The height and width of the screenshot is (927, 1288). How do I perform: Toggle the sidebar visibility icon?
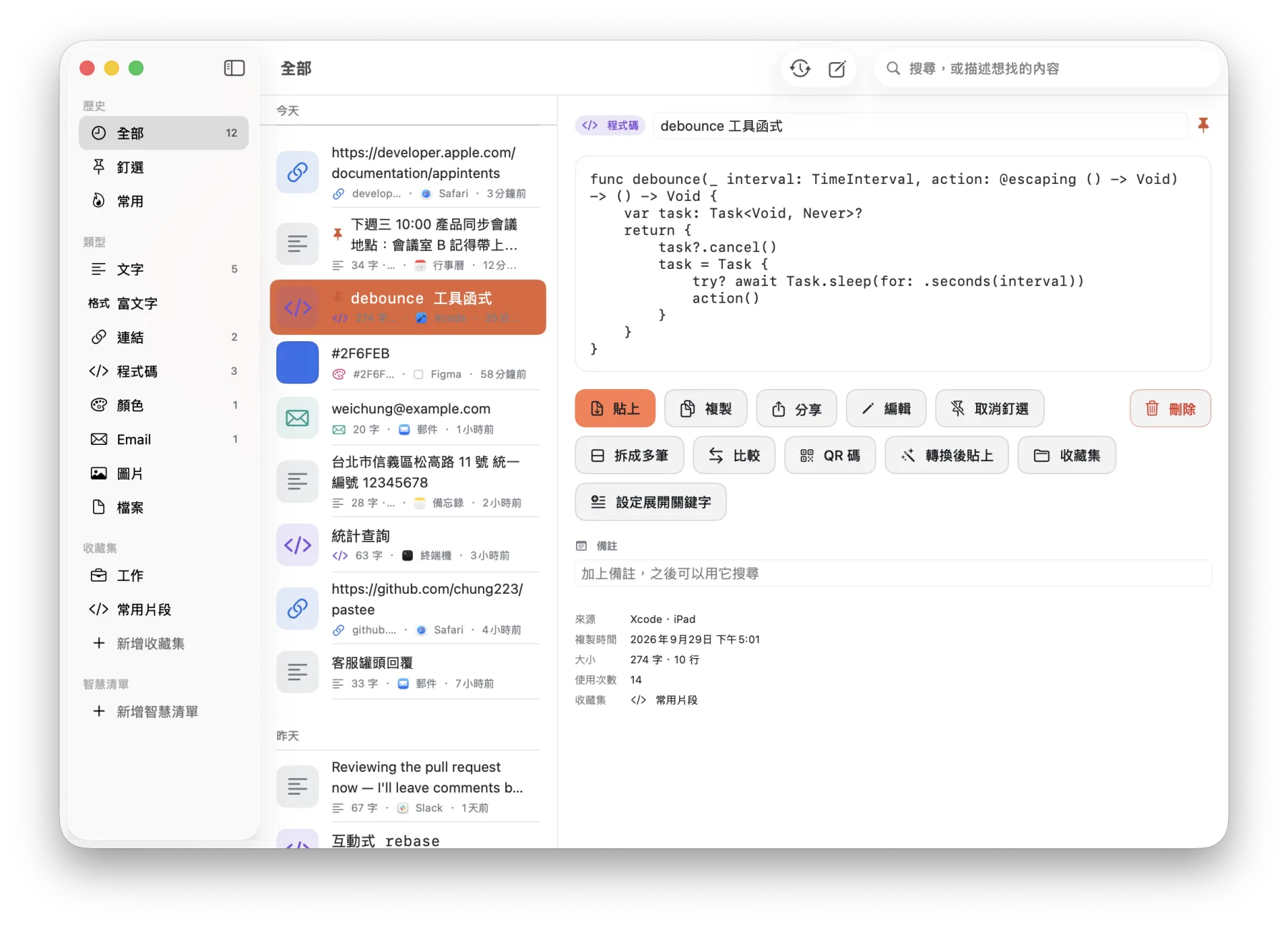[234, 68]
